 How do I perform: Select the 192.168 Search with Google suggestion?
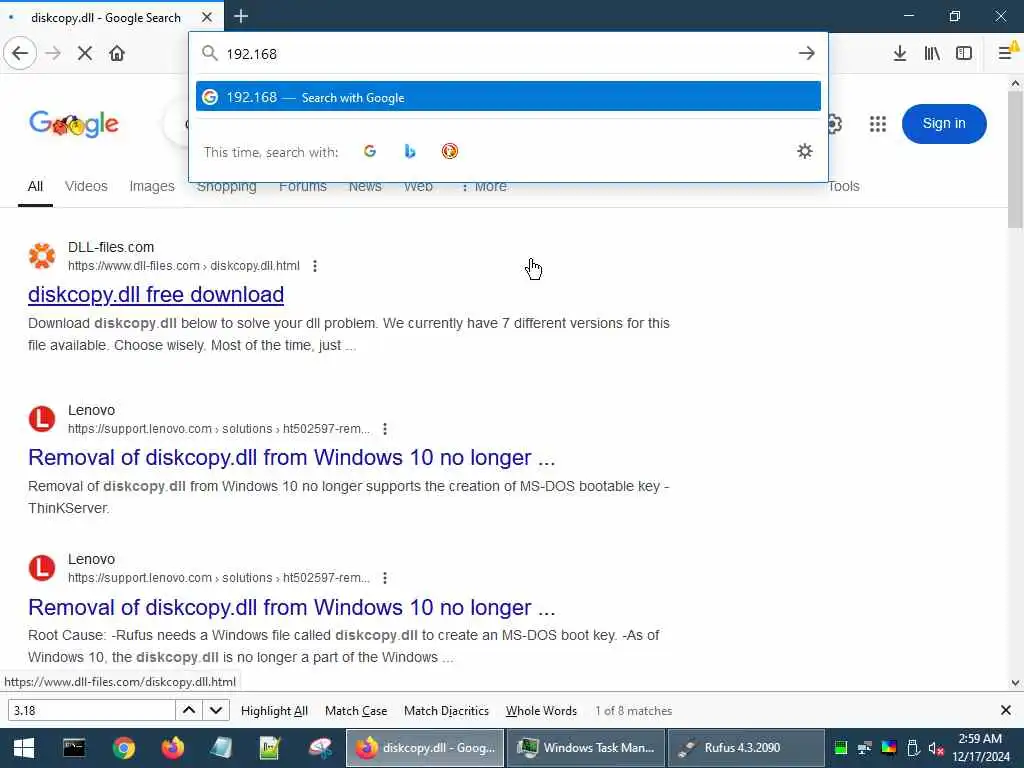tap(508, 97)
